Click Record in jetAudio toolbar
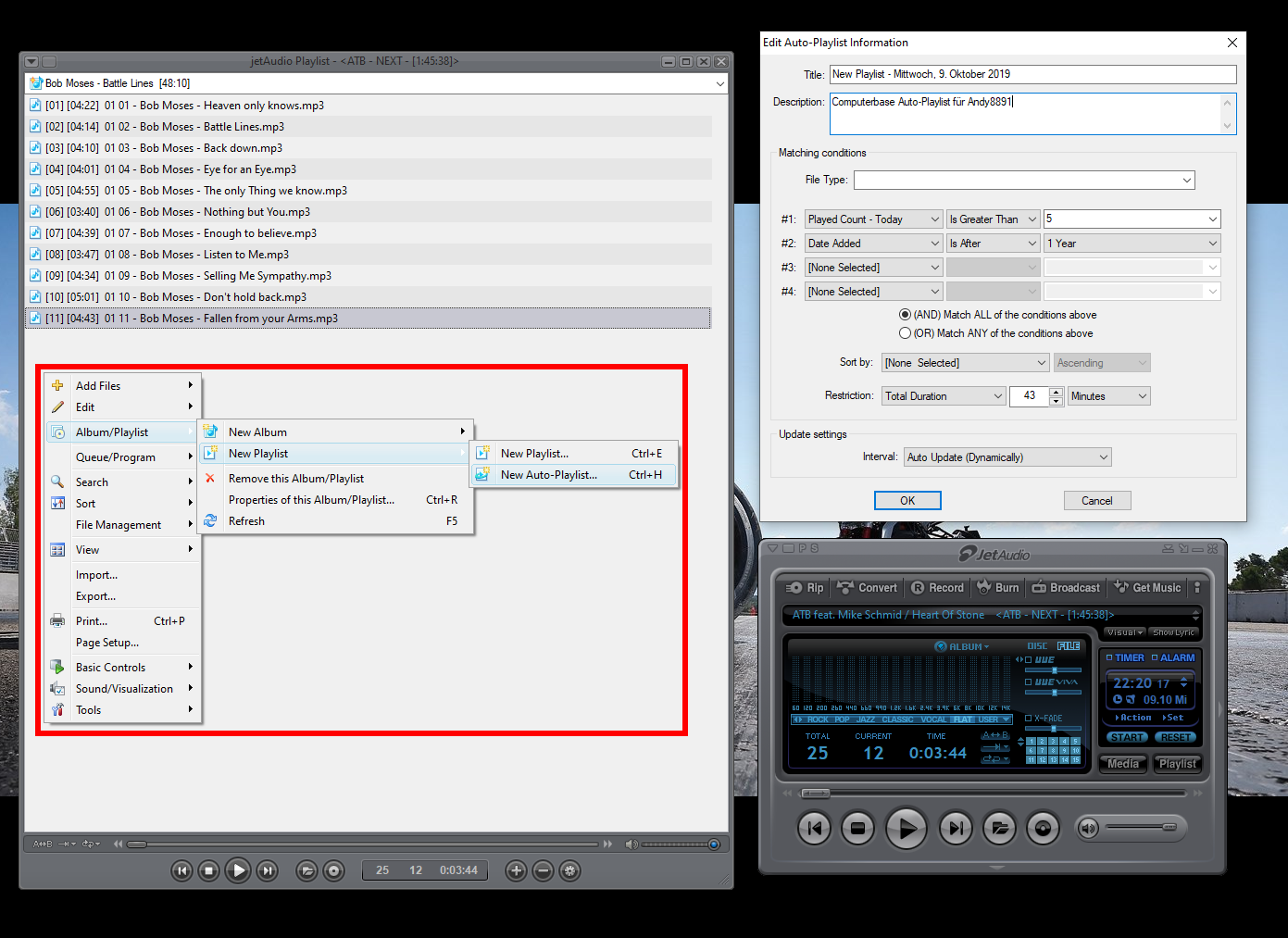Viewport: 1288px width, 938px height. click(x=937, y=588)
